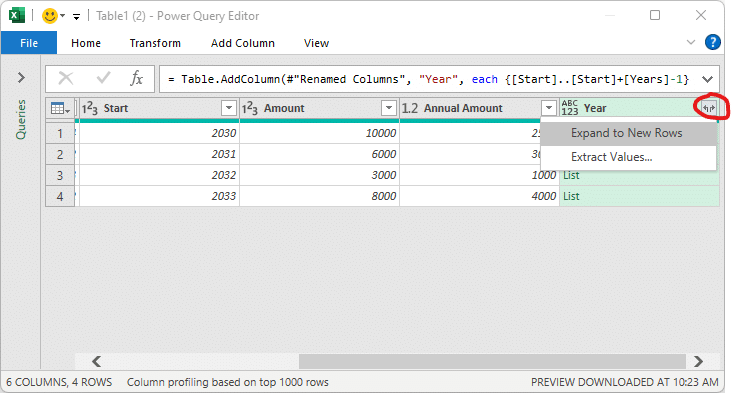The height and width of the screenshot is (393, 732).
Task: Open the table options icon in grid corner
Action: pos(60,108)
